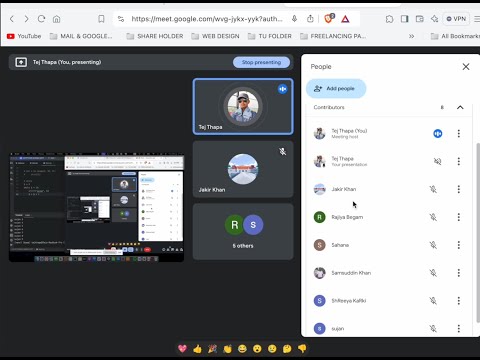Click the Brave Shields icon in address bar
This screenshot has height=360, width=480.
tap(329, 19)
